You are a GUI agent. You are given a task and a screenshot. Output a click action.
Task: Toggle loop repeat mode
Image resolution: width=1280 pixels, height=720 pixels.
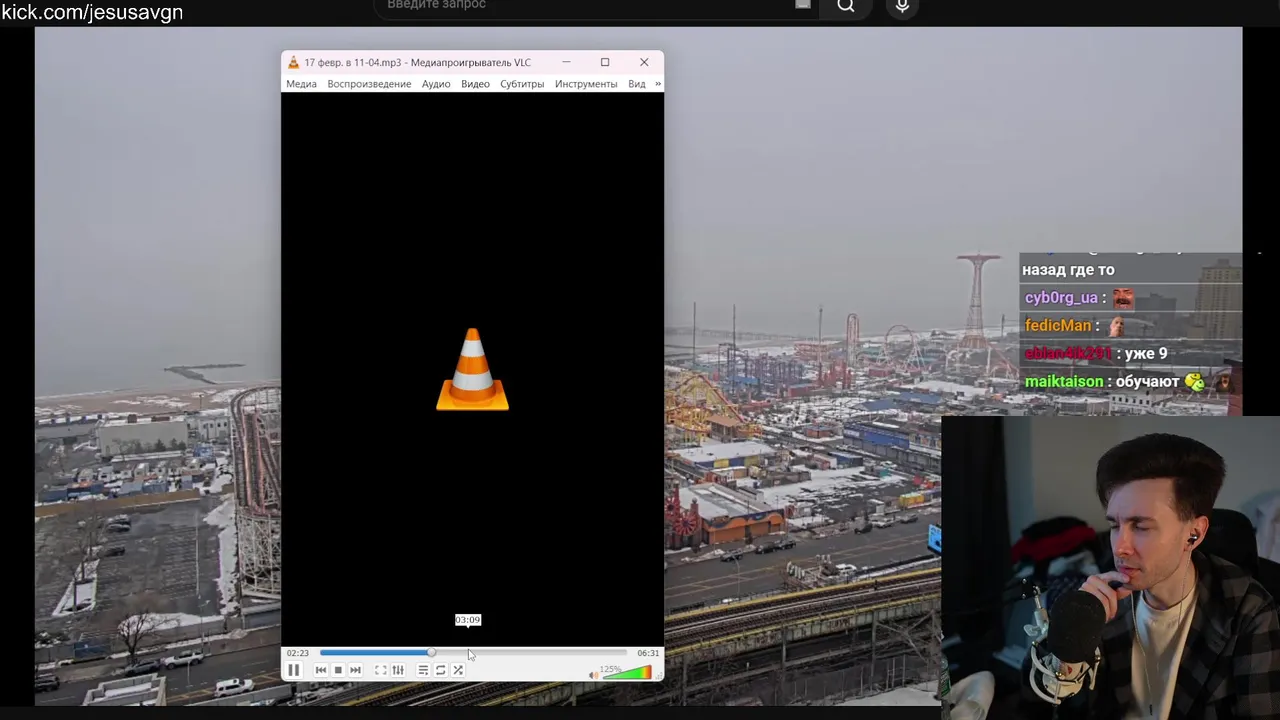(440, 670)
